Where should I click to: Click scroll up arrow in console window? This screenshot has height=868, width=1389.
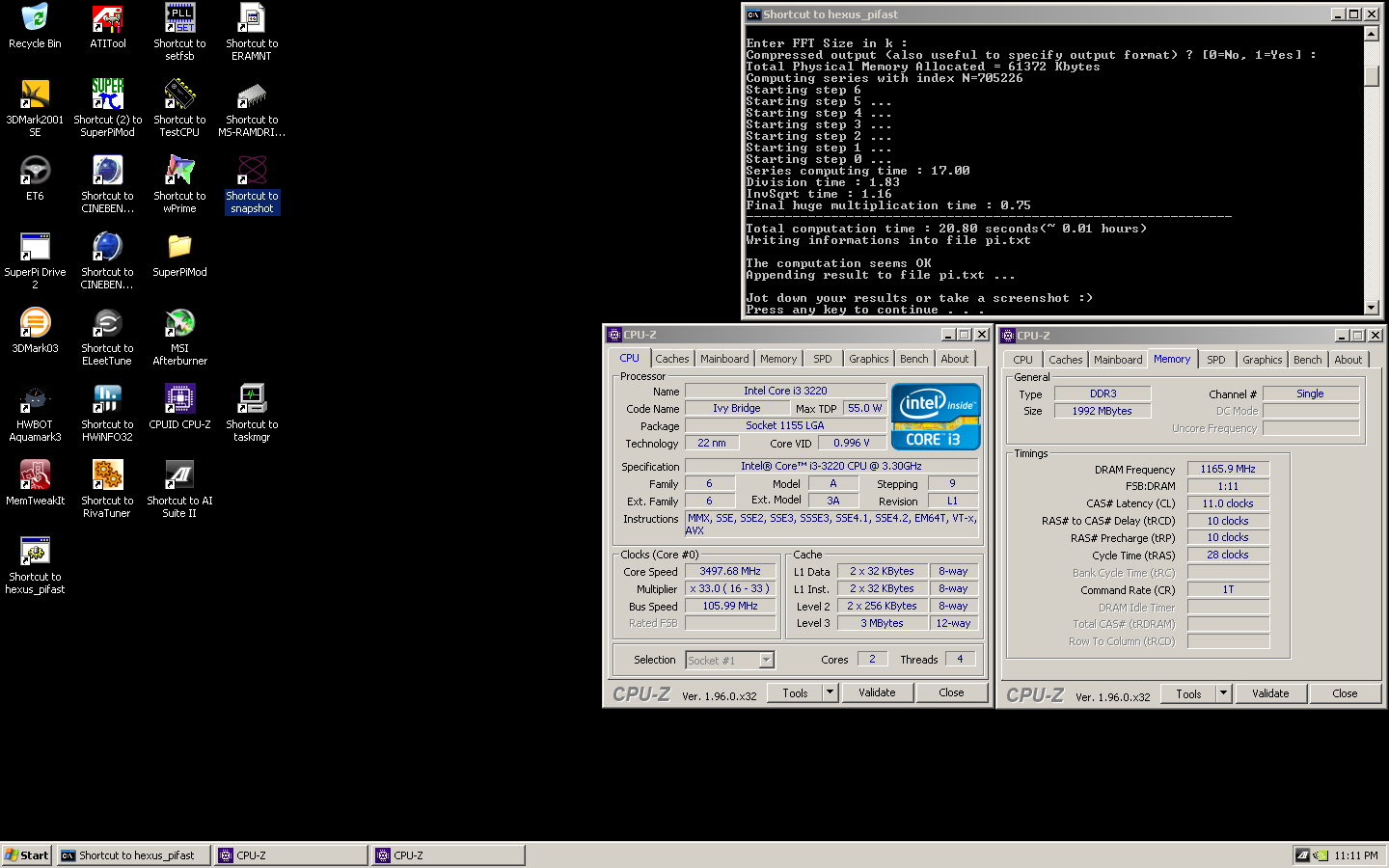[x=1372, y=34]
